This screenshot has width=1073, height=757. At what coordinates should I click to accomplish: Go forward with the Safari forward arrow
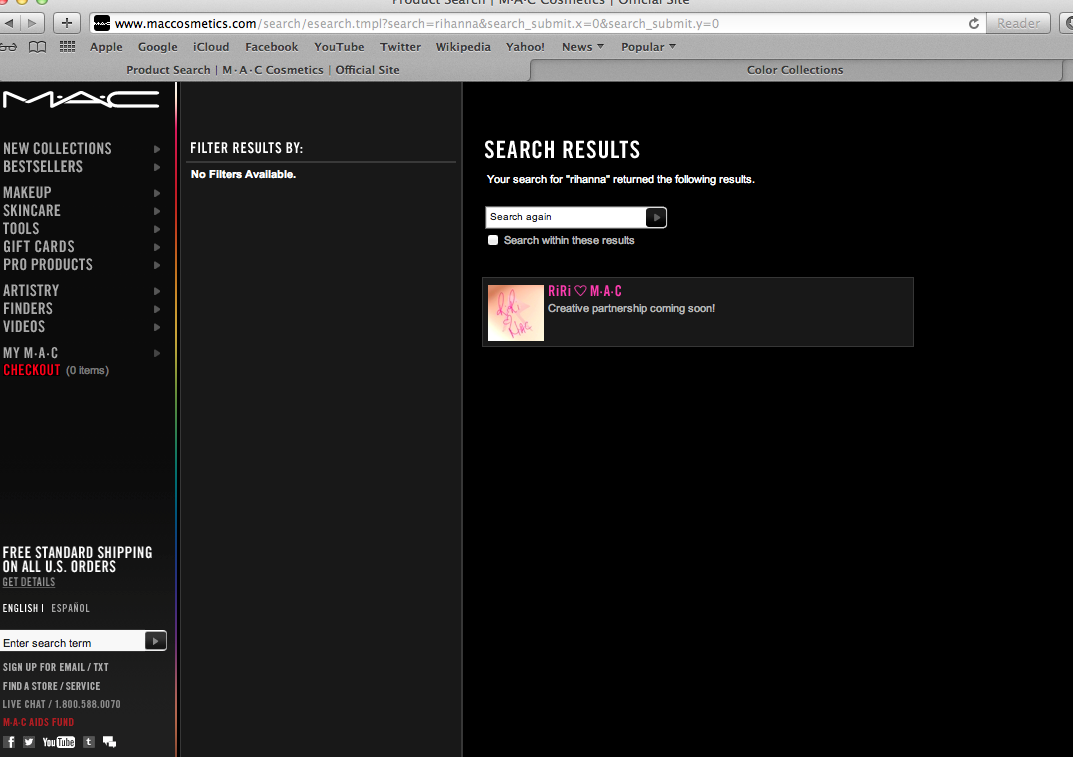pos(31,23)
